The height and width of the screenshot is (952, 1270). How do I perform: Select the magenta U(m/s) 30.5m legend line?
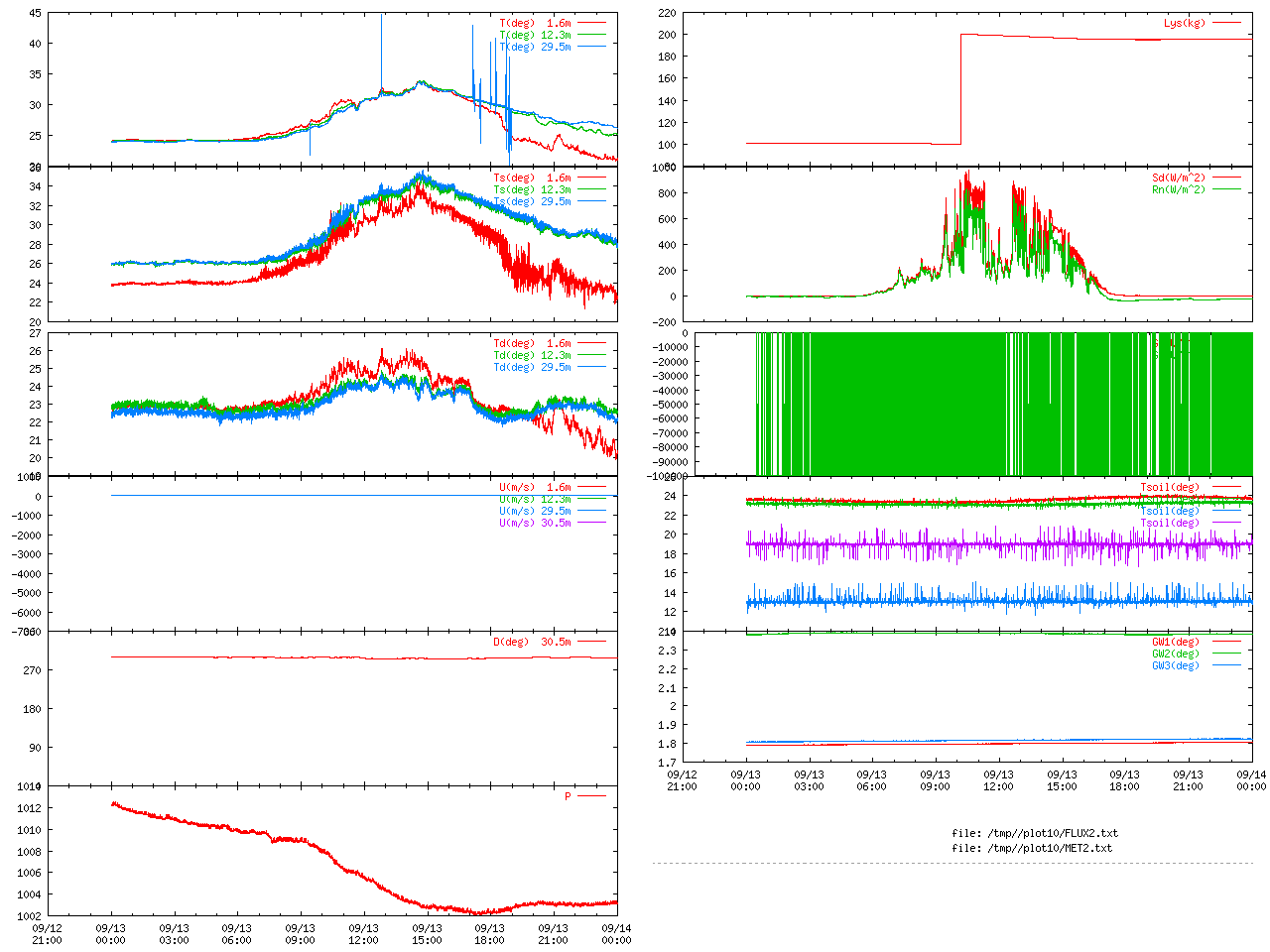tap(591, 523)
